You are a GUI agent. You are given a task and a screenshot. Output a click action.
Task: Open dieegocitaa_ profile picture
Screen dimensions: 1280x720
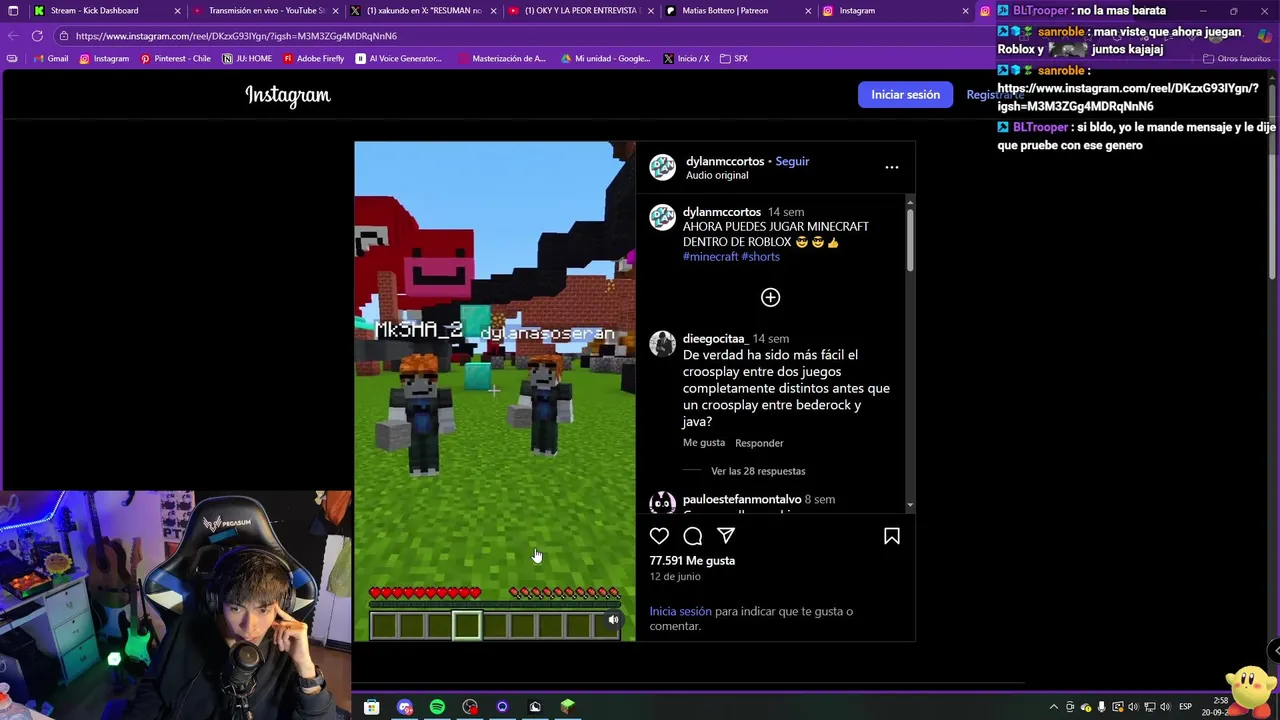pos(662,345)
